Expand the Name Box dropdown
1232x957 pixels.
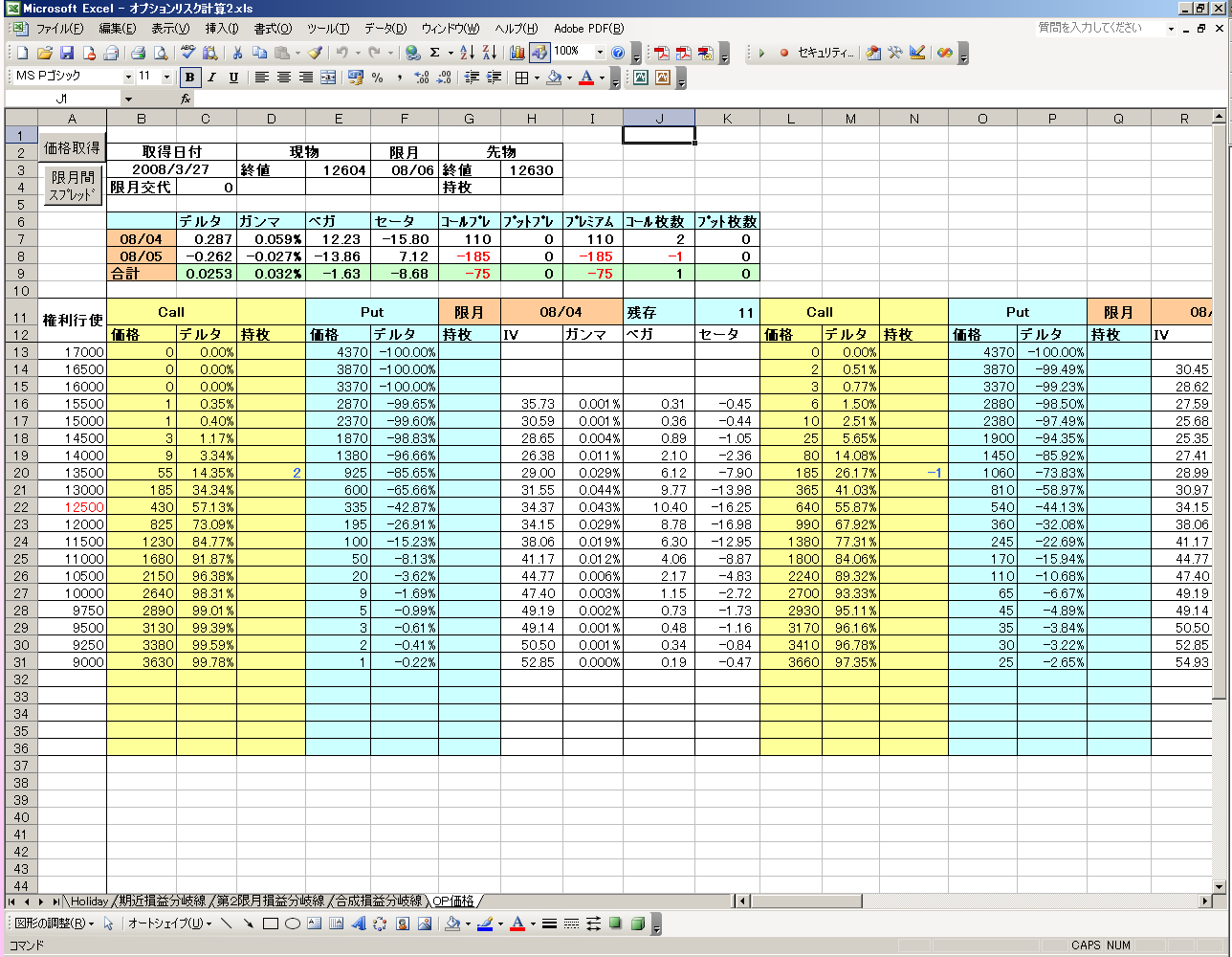click(x=128, y=99)
